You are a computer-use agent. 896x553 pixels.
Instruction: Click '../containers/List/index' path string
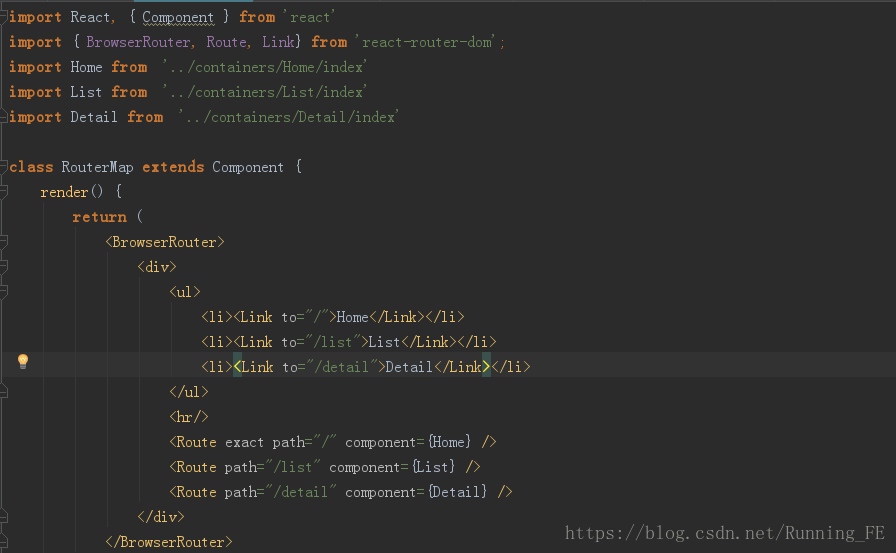click(x=264, y=92)
